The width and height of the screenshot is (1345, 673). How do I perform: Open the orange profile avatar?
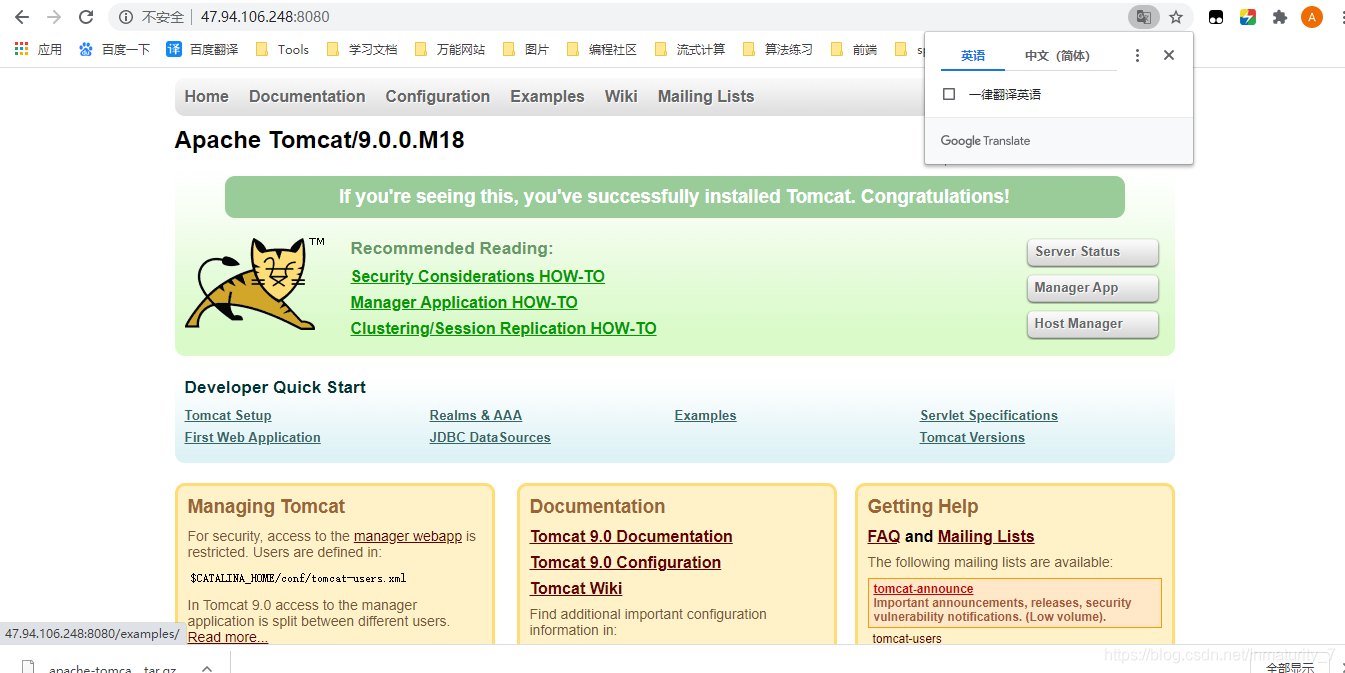[1312, 17]
